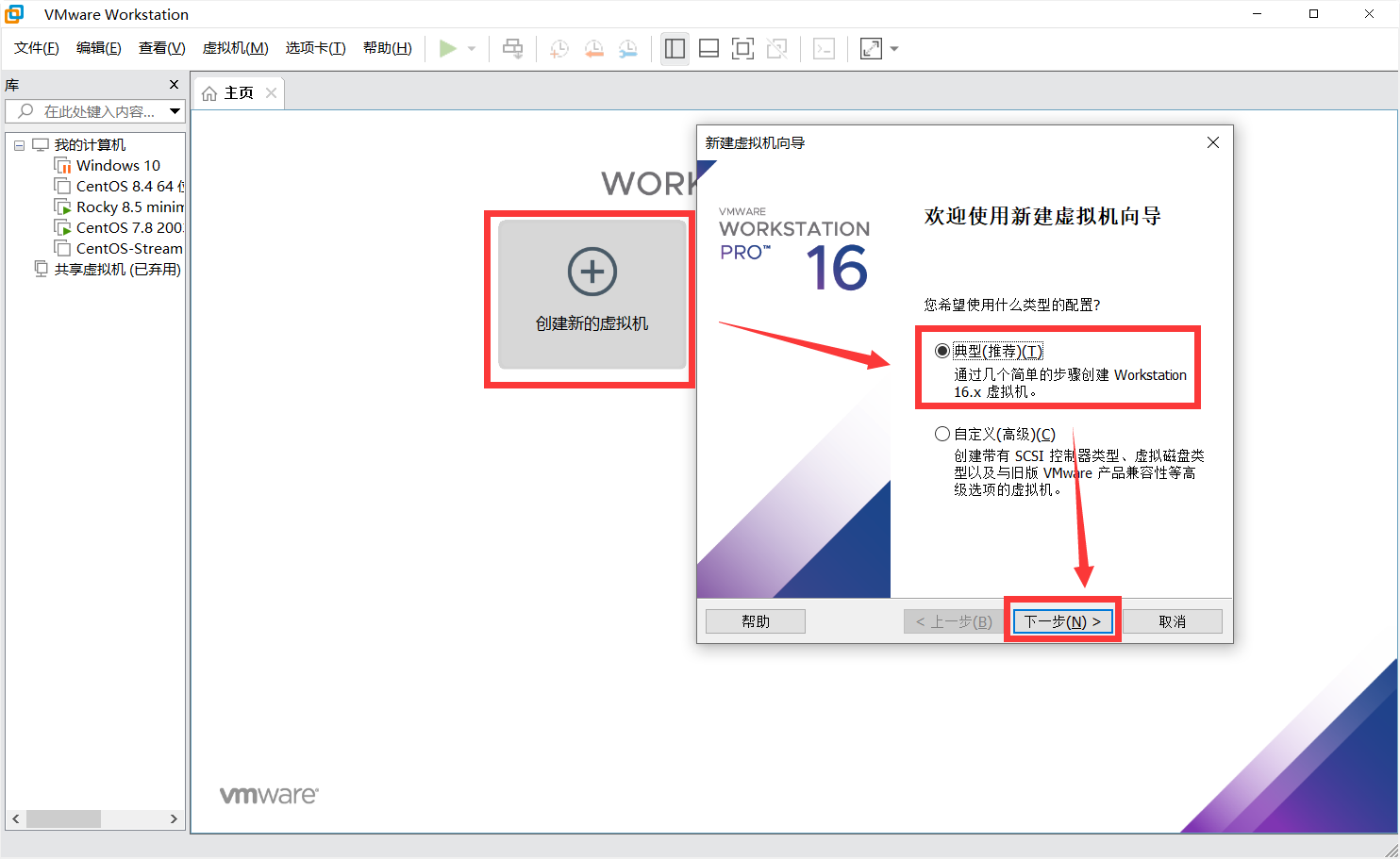Click the Unity mode toolbar icon
This screenshot has height=859, width=1400.
776,49
